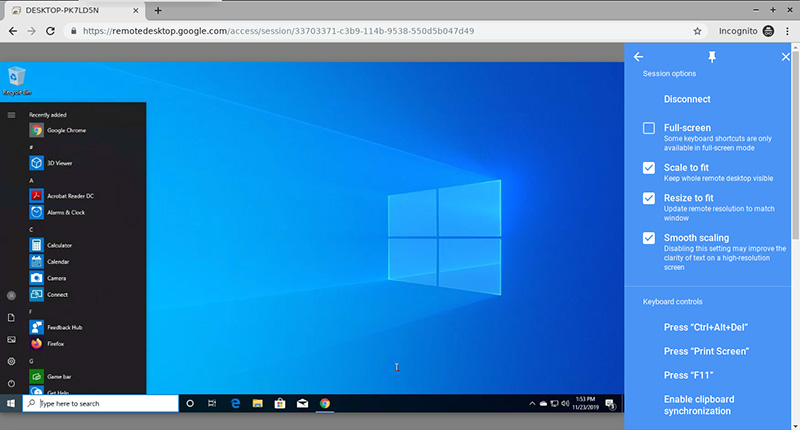Send F11 key to remote
The width and height of the screenshot is (800, 430).
pyautogui.click(x=688, y=375)
